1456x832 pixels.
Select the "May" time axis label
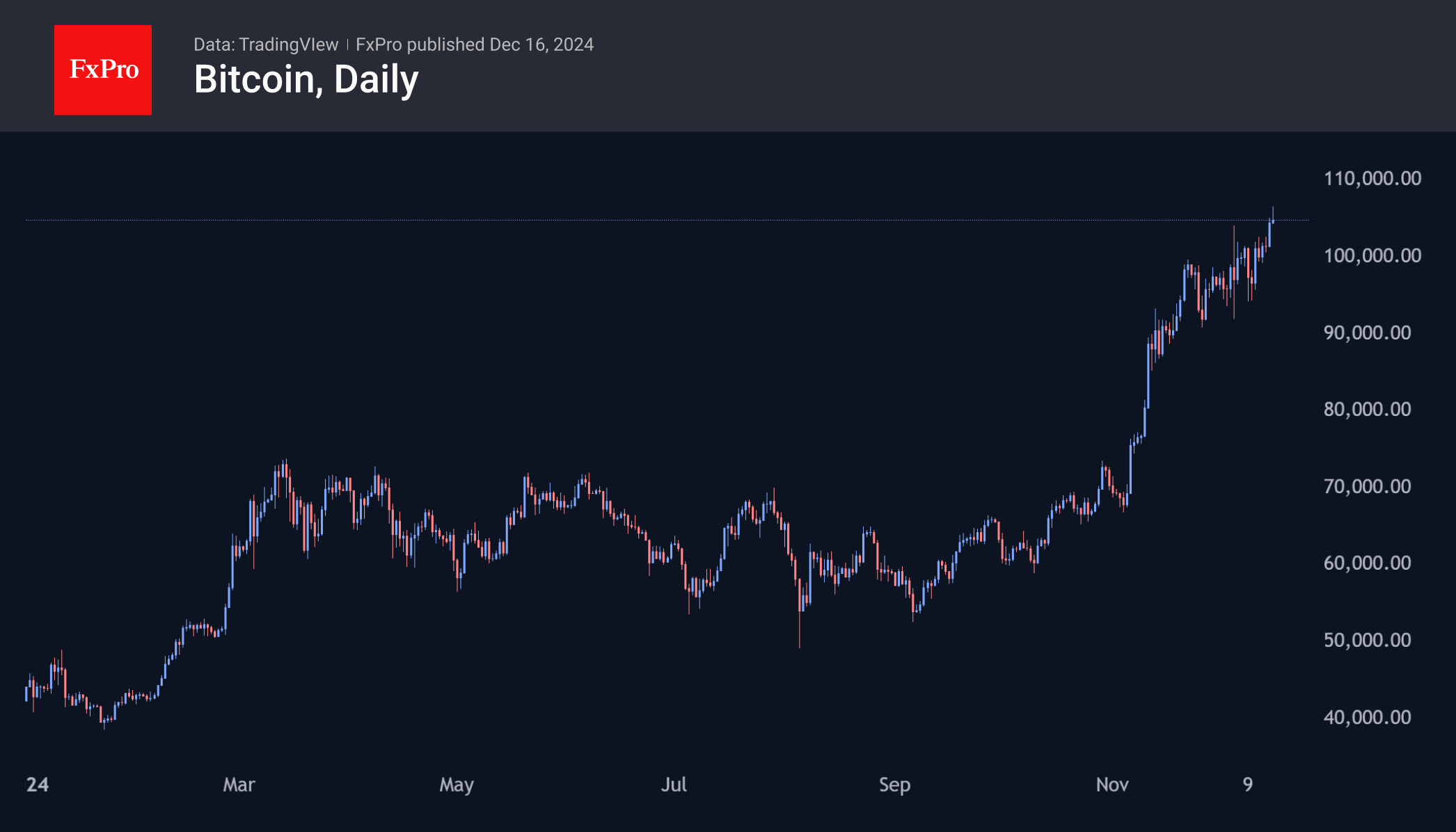click(457, 785)
